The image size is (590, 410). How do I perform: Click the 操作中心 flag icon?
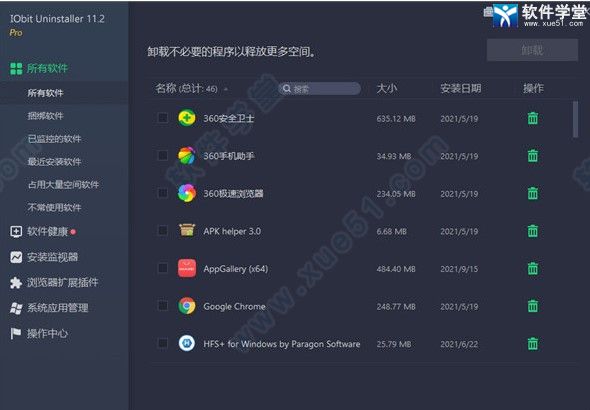(15, 334)
